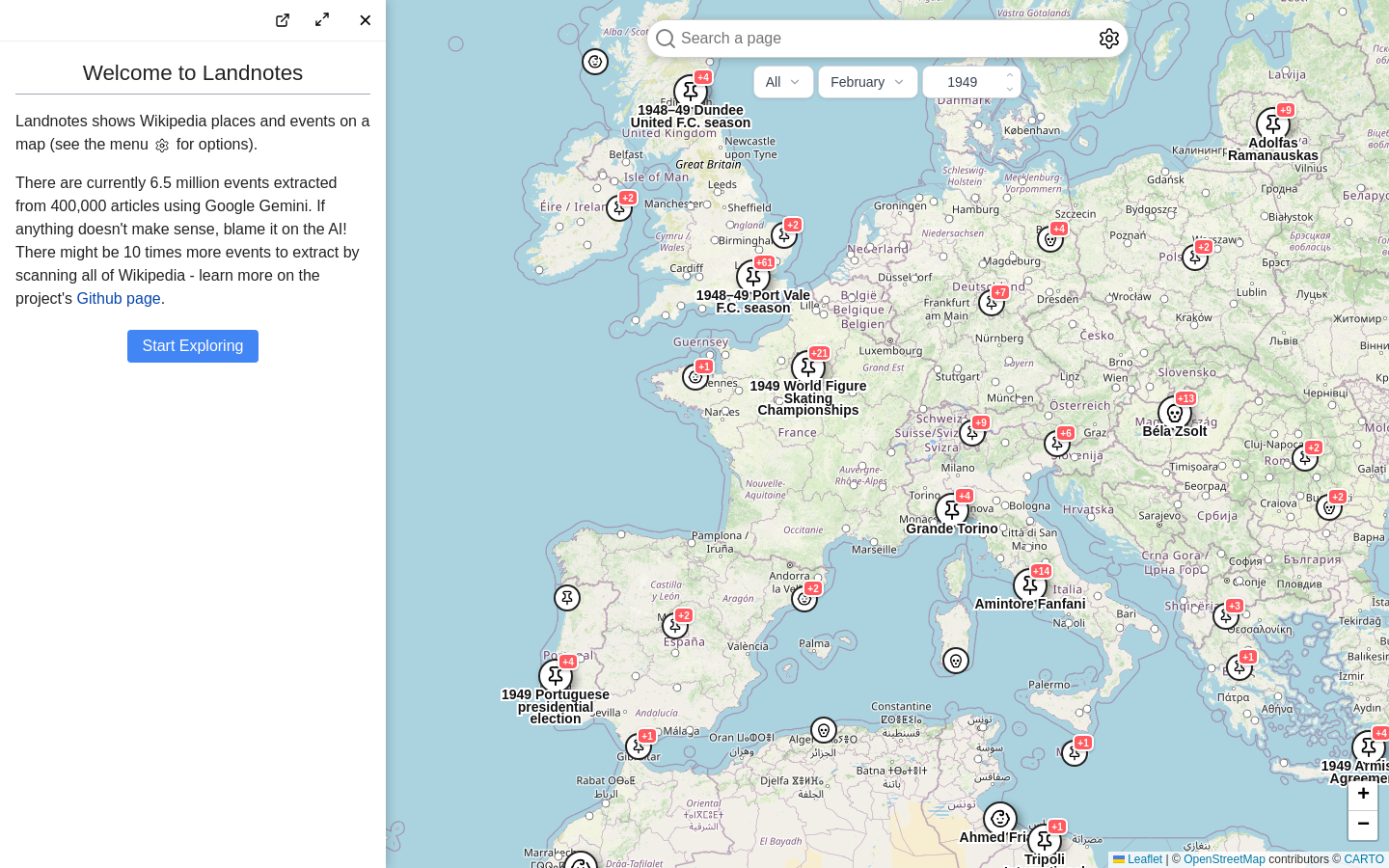Click the +9 marker over Switzerland

click(x=972, y=432)
